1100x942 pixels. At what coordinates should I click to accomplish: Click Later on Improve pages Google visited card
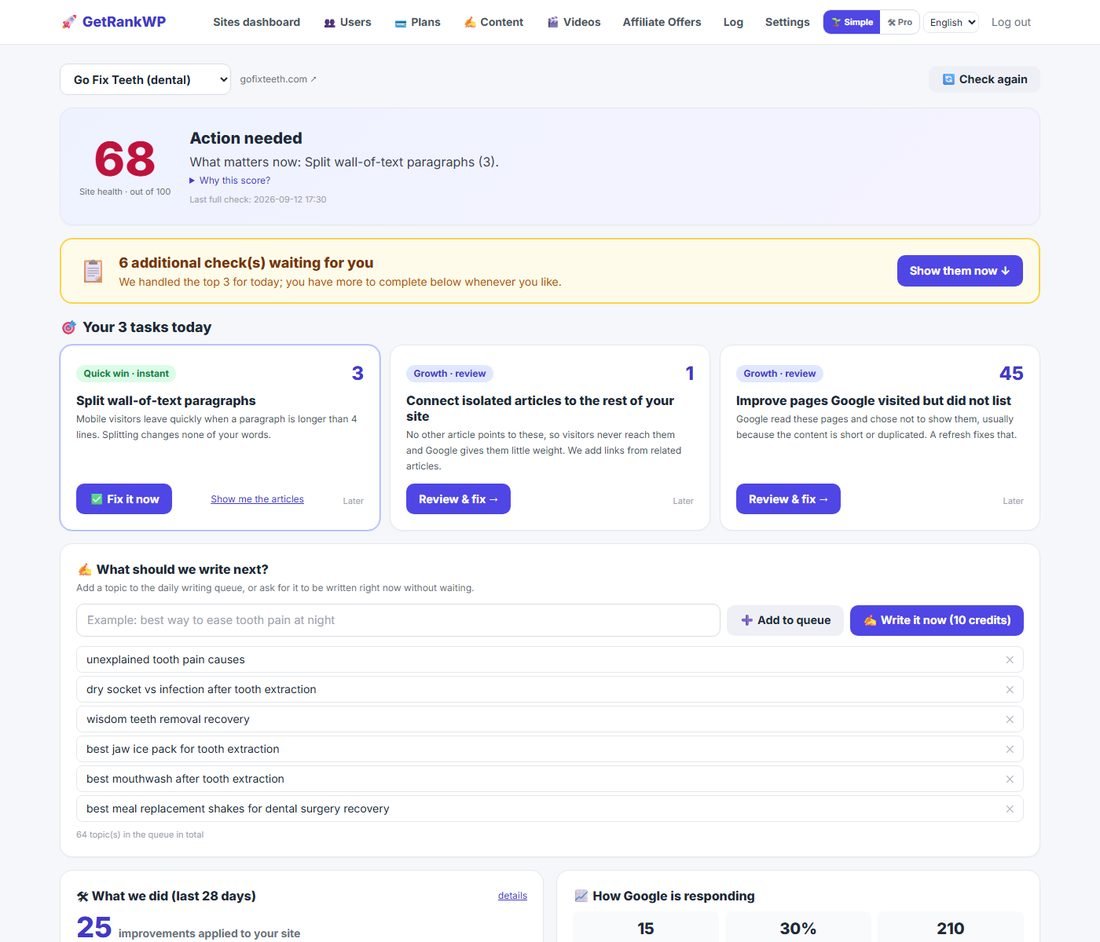(x=1012, y=501)
